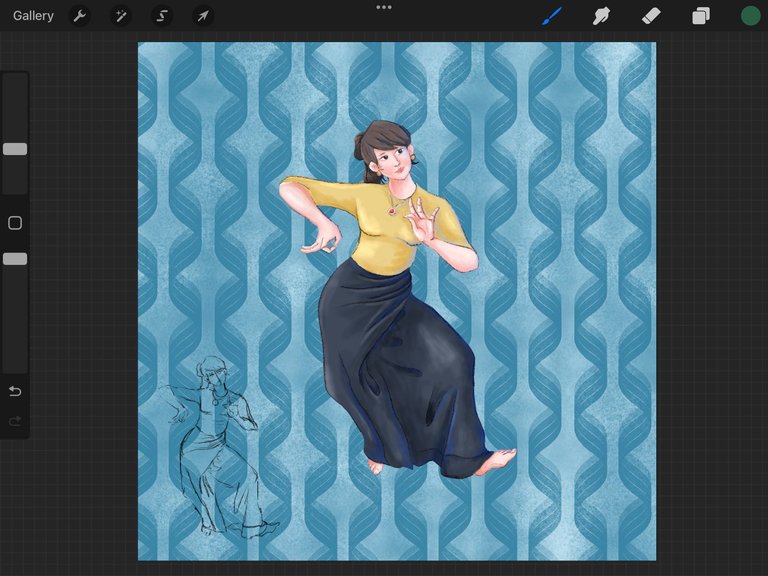This screenshot has height=576, width=768.
Task: Open the Actions wrench menu
Action: pos(79,16)
